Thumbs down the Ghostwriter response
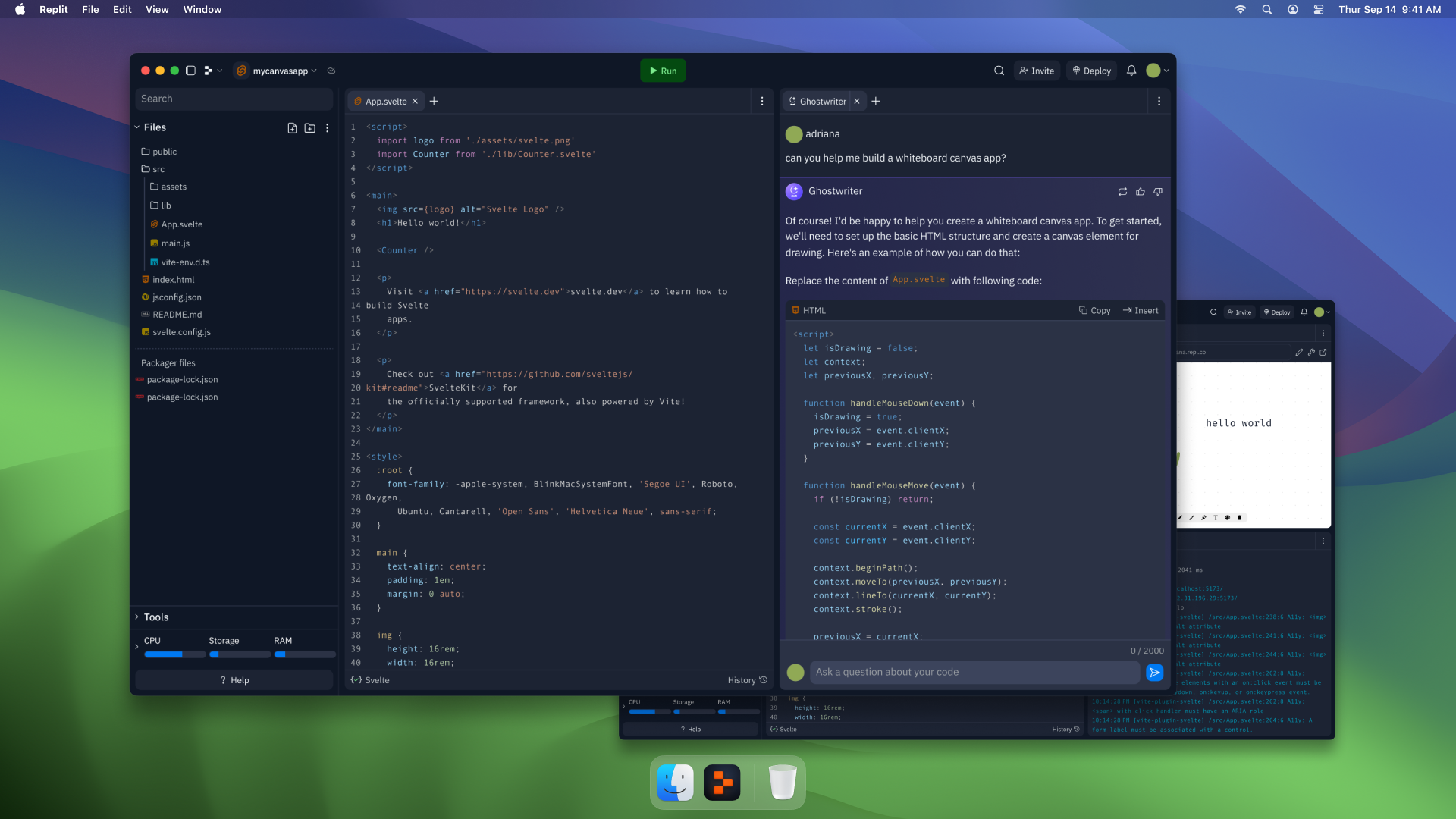Viewport: 1456px width, 819px height. pos(1158,192)
